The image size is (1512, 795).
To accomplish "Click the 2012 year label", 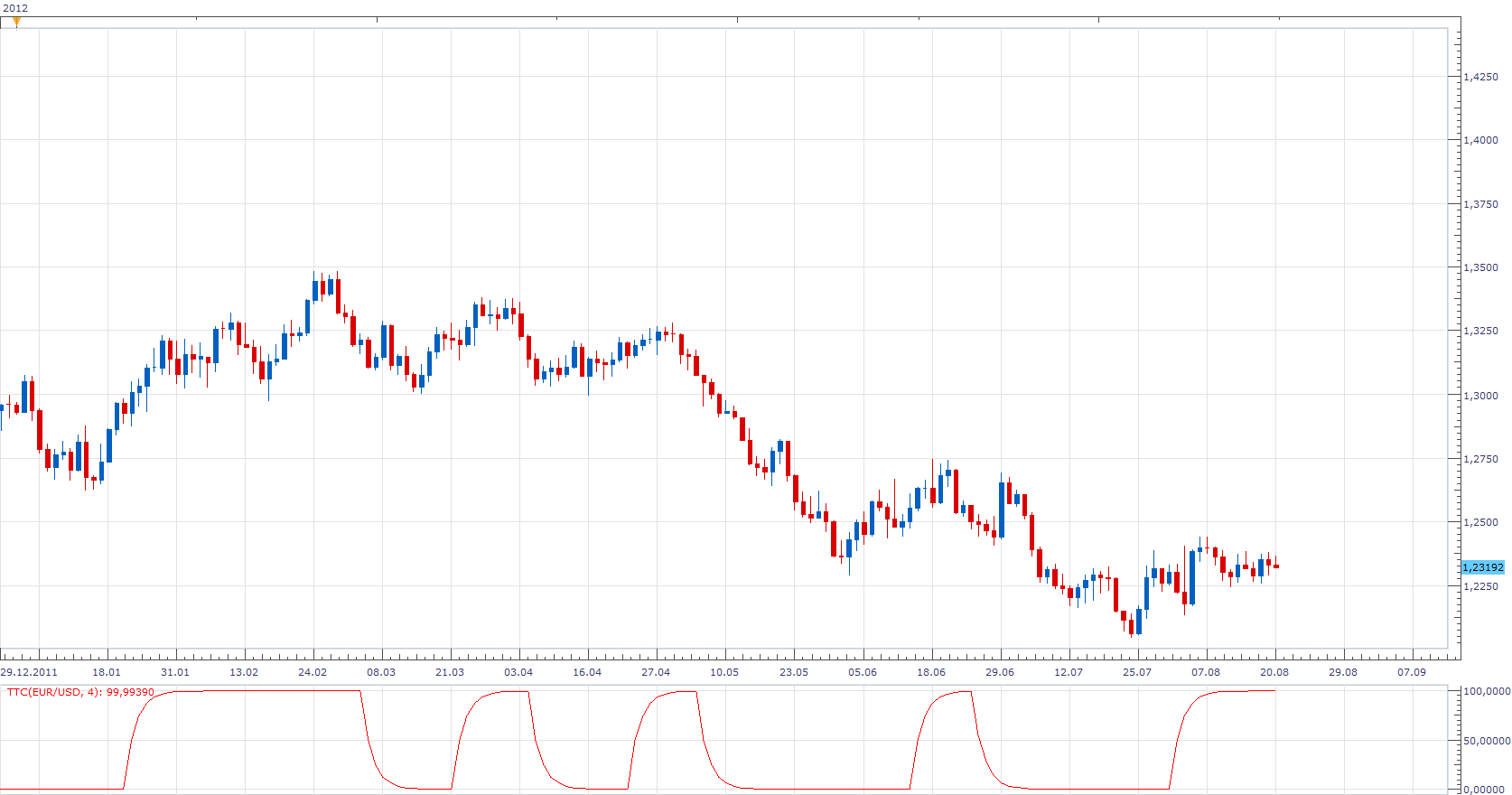I will pos(15,8).
